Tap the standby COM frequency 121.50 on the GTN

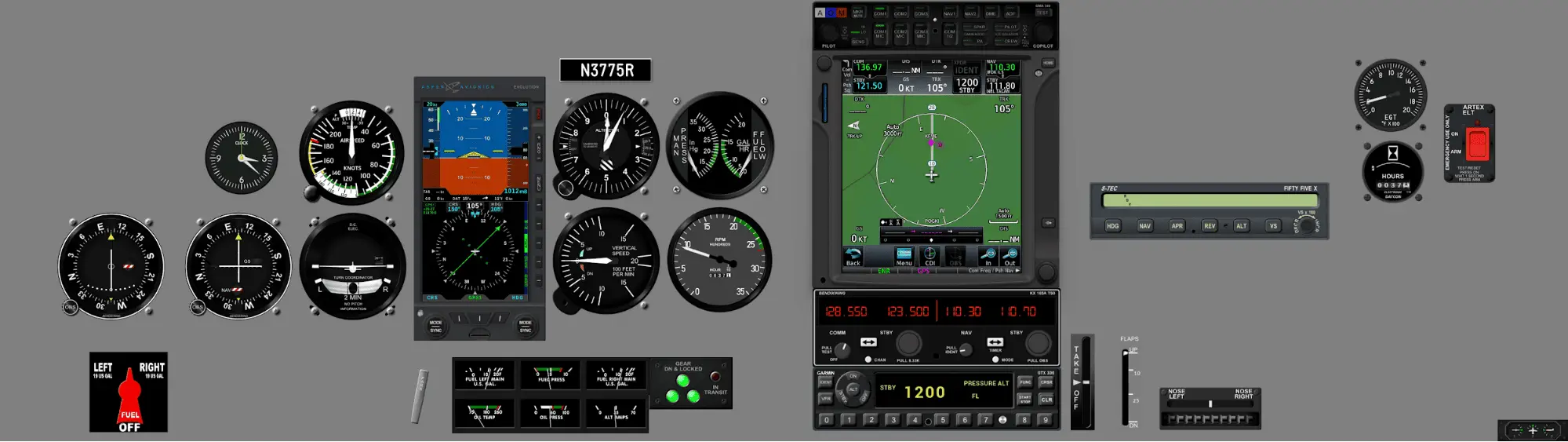click(868, 85)
